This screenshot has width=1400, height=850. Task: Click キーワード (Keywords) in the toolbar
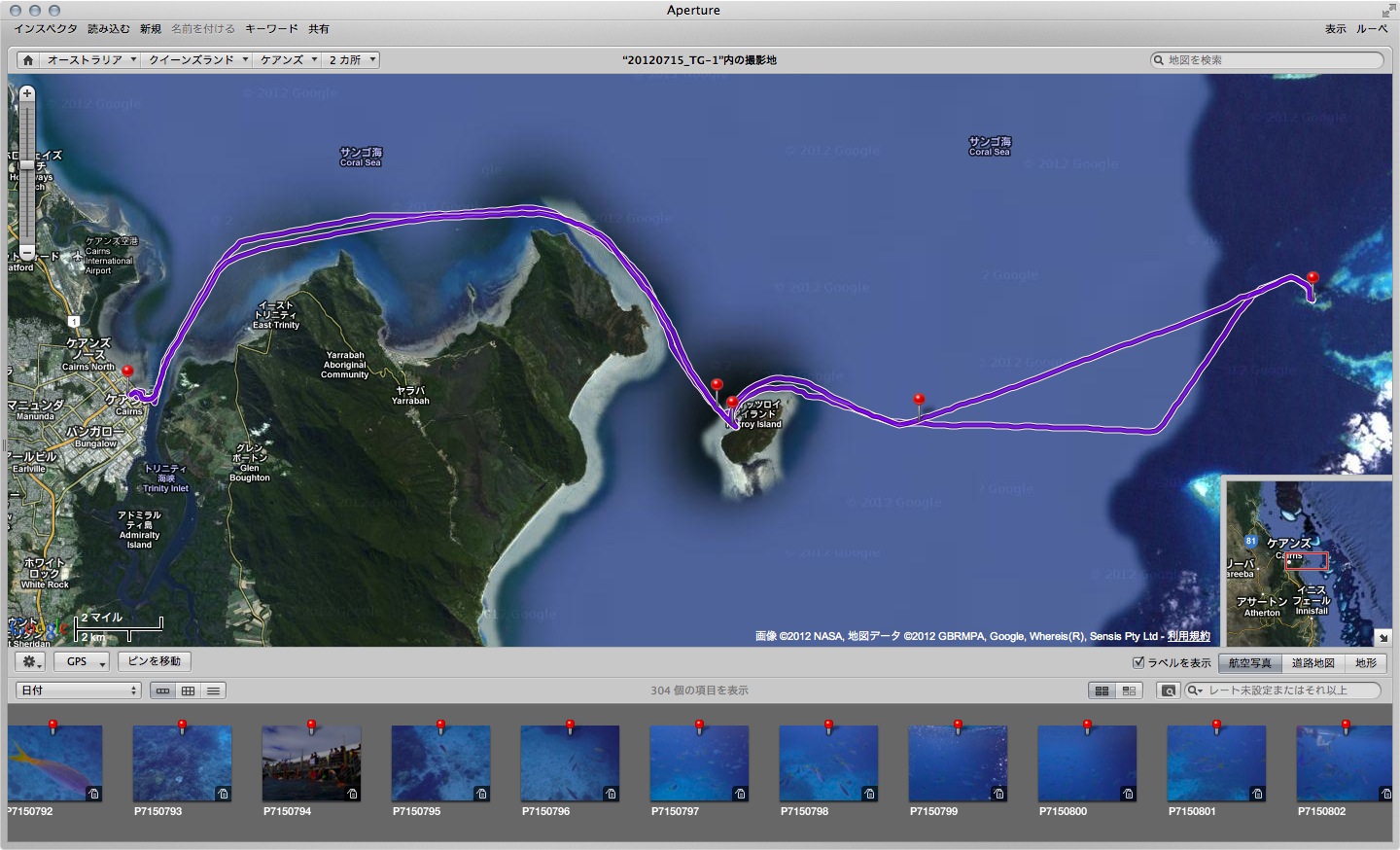click(271, 29)
